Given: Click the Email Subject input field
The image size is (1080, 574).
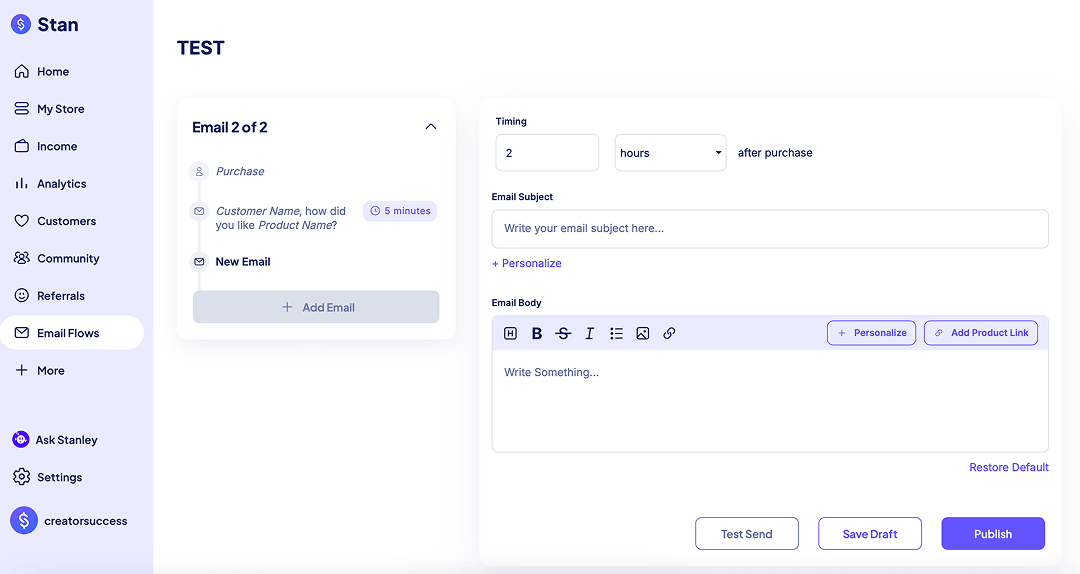Looking at the screenshot, I should [x=770, y=229].
